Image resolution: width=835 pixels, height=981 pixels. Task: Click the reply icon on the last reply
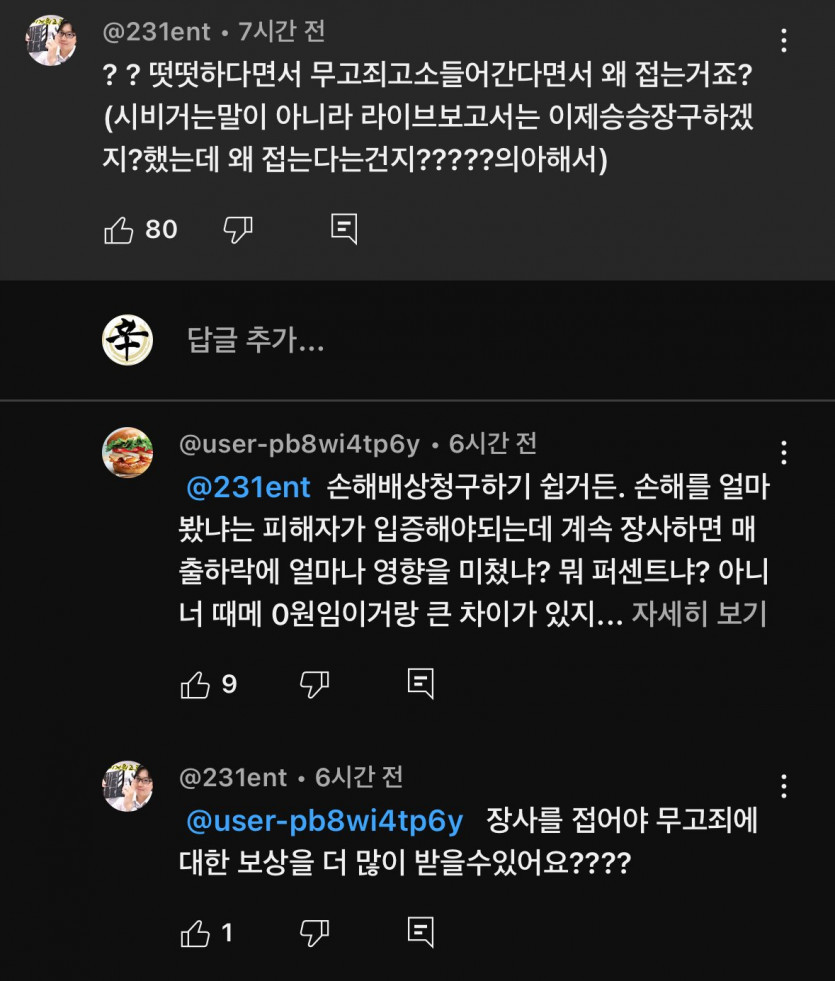pos(421,933)
